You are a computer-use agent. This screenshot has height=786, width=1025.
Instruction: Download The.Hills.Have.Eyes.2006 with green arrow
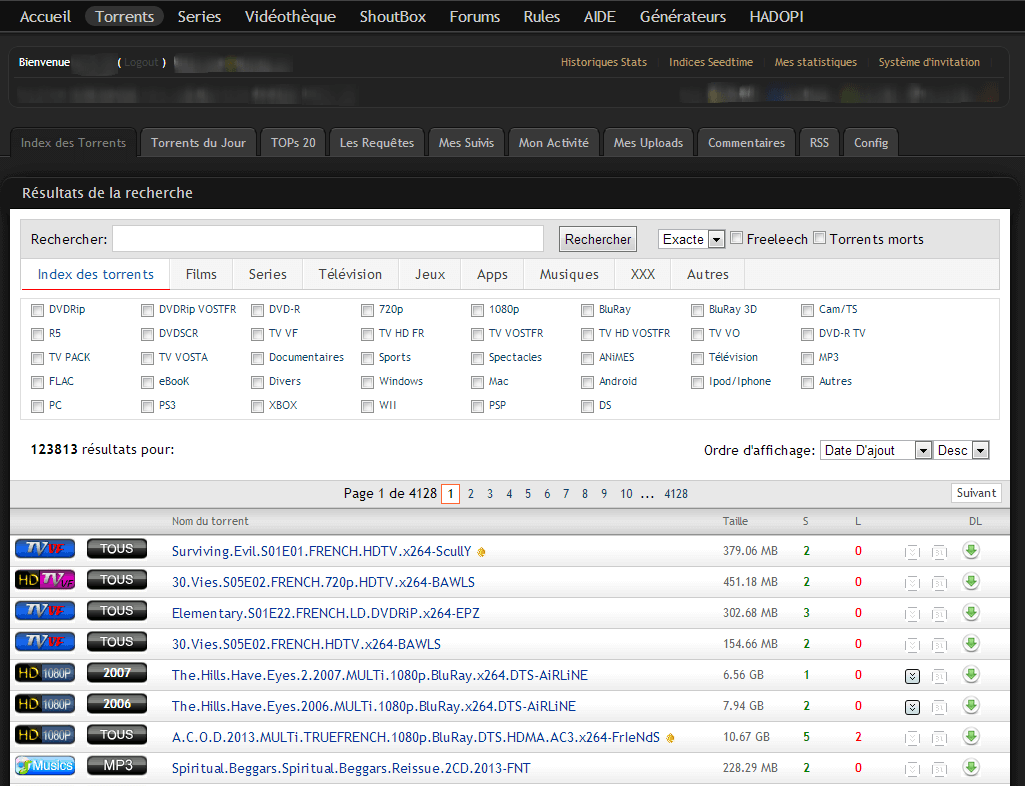click(x=971, y=706)
